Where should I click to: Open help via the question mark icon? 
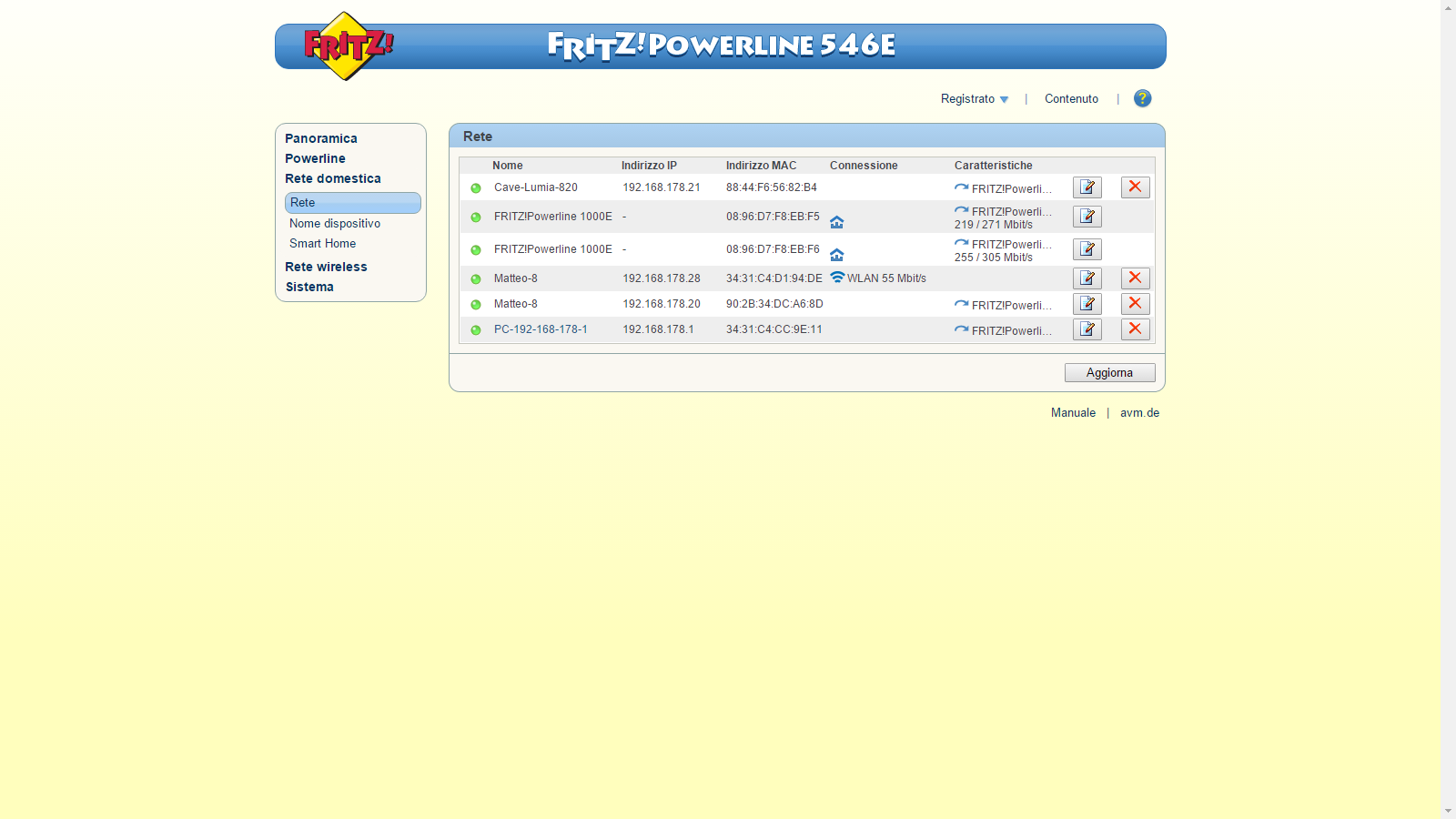[x=1143, y=98]
